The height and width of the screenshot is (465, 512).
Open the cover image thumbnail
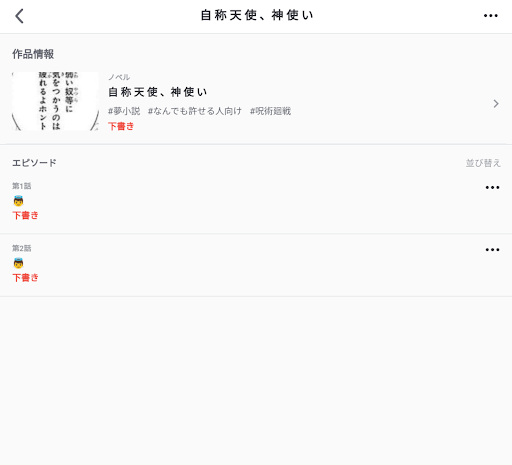point(55,101)
